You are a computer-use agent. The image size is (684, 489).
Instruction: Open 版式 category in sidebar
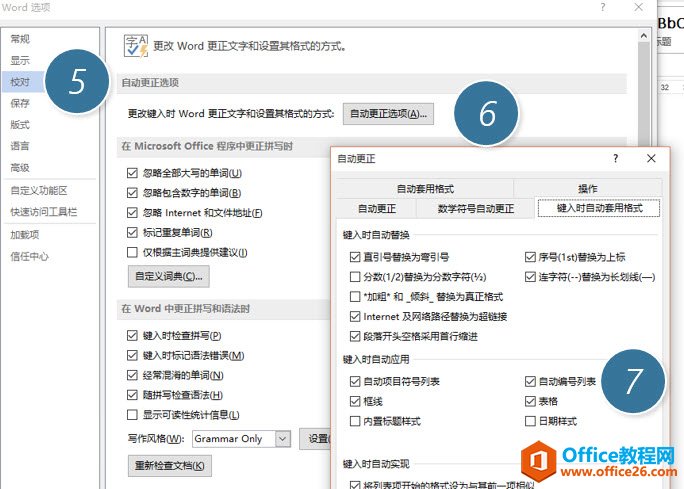20,125
